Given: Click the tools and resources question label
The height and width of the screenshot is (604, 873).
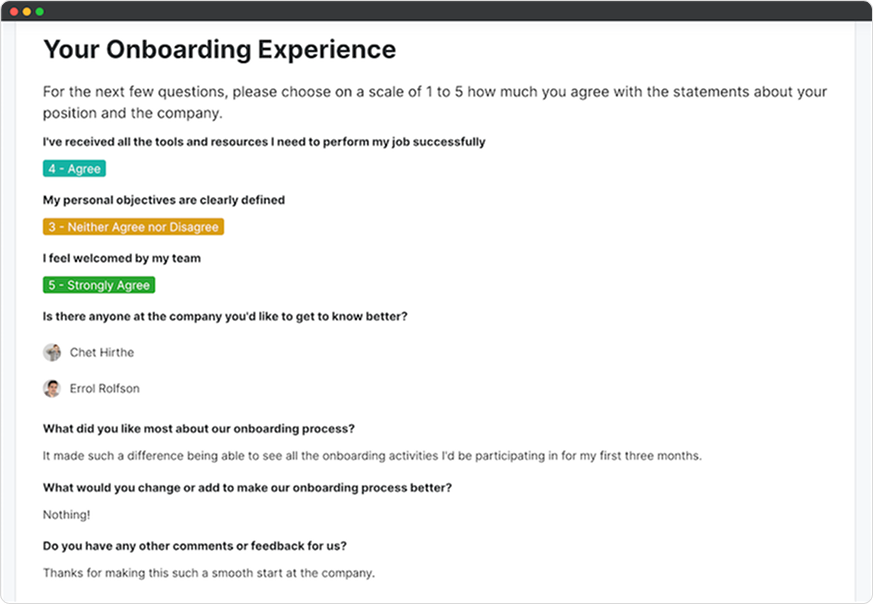Looking at the screenshot, I should coord(264,142).
